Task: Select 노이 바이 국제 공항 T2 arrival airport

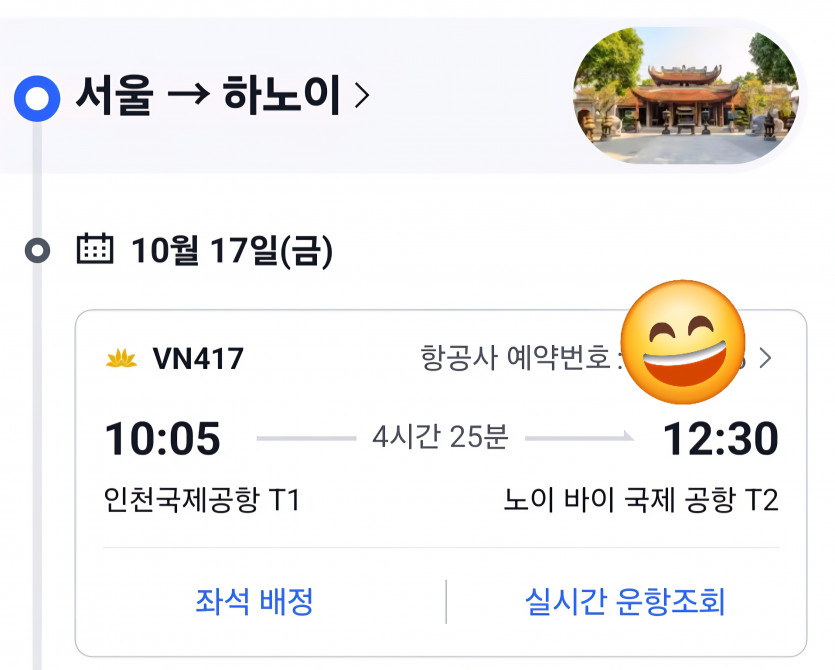Action: tap(641, 500)
